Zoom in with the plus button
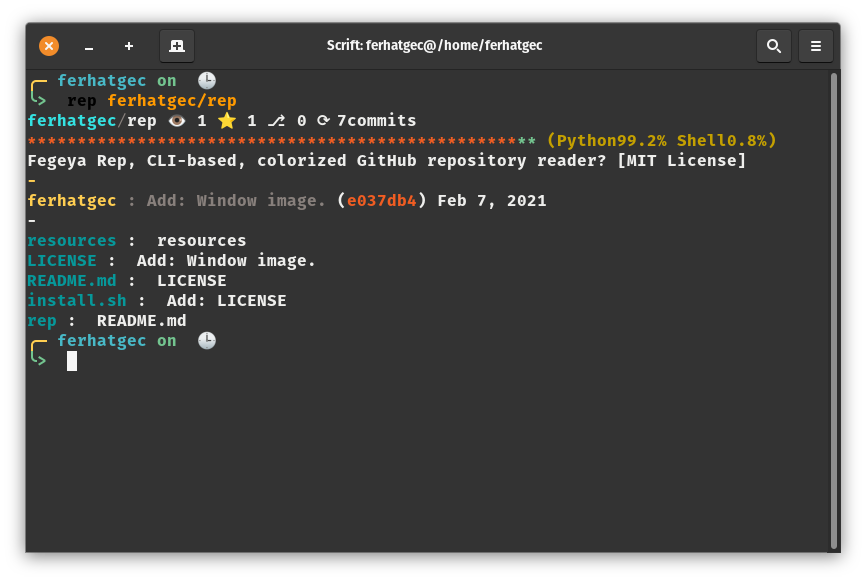This screenshot has width=866, height=581. pos(129,46)
